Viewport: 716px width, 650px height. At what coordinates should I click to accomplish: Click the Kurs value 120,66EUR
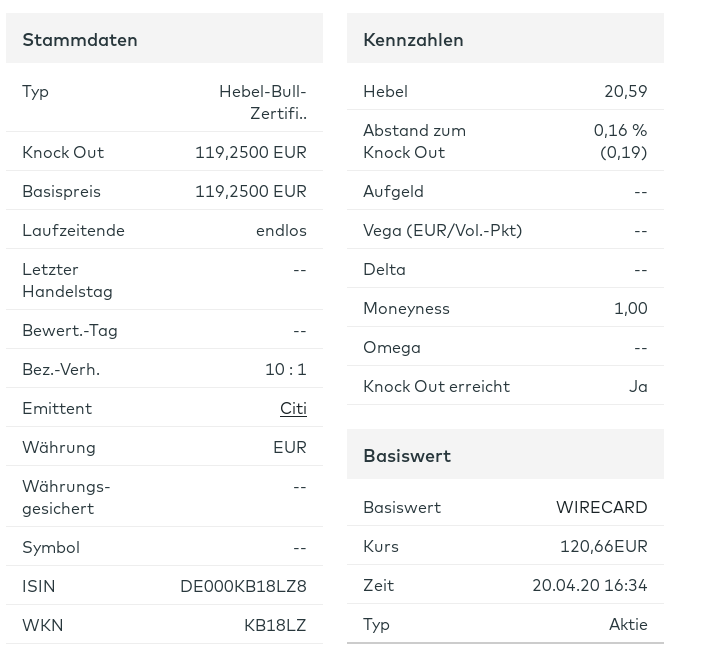tap(603, 546)
